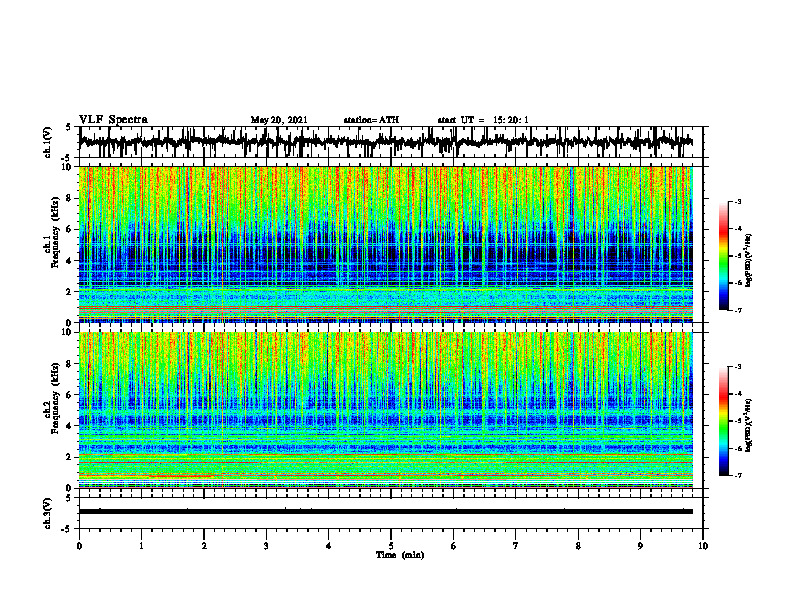Viewport: 792px width, 612px height.
Task: Click the ch.1 spectrogram color scale bar
Action: (x=723, y=256)
